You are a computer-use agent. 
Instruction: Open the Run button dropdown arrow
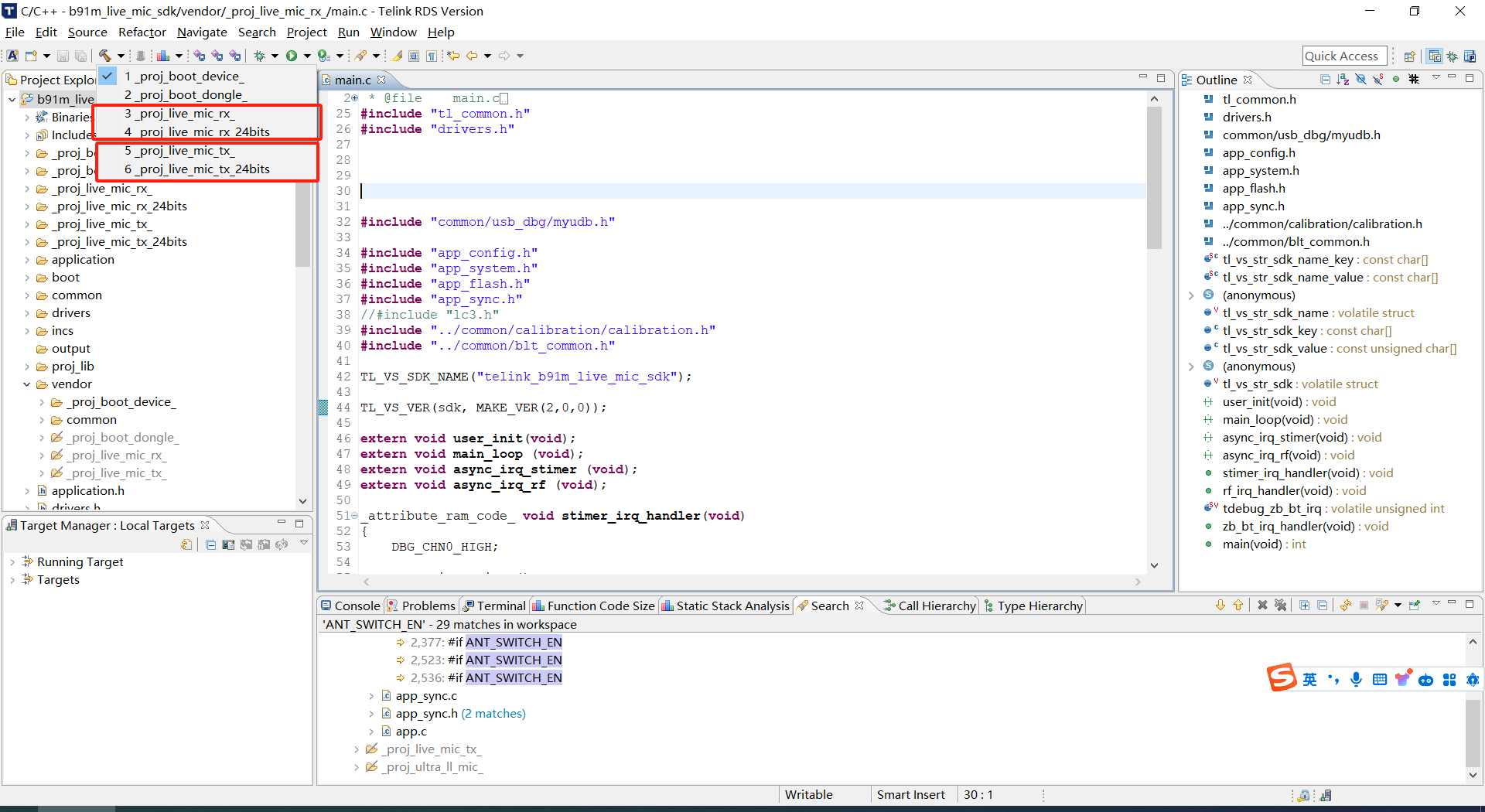point(307,55)
